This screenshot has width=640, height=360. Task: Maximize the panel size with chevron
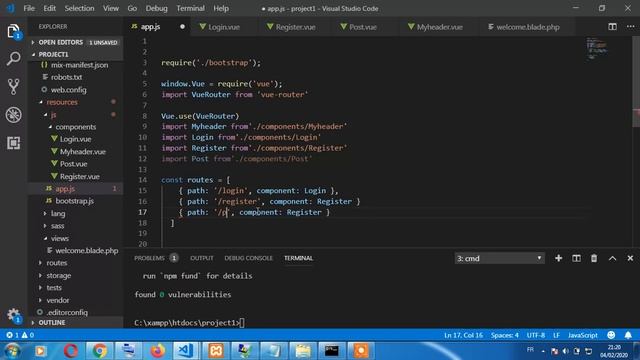(x=612, y=258)
